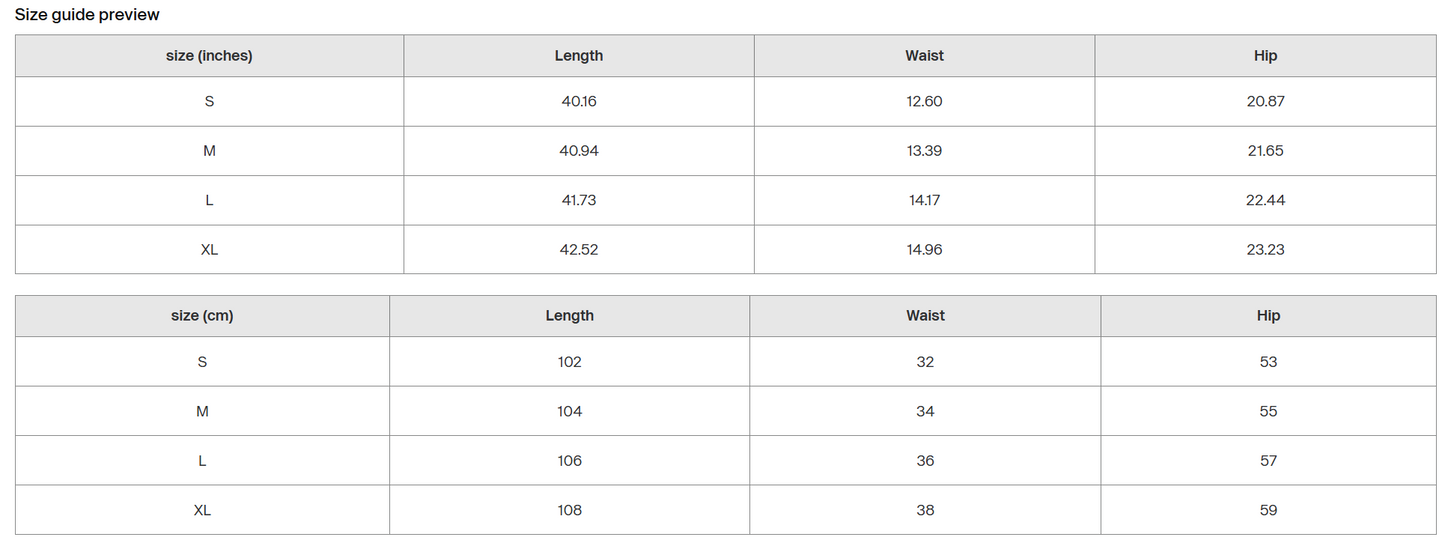Viewport: 1445px width, 552px height.
Task: Click the Waist header in inches table
Action: 924,56
